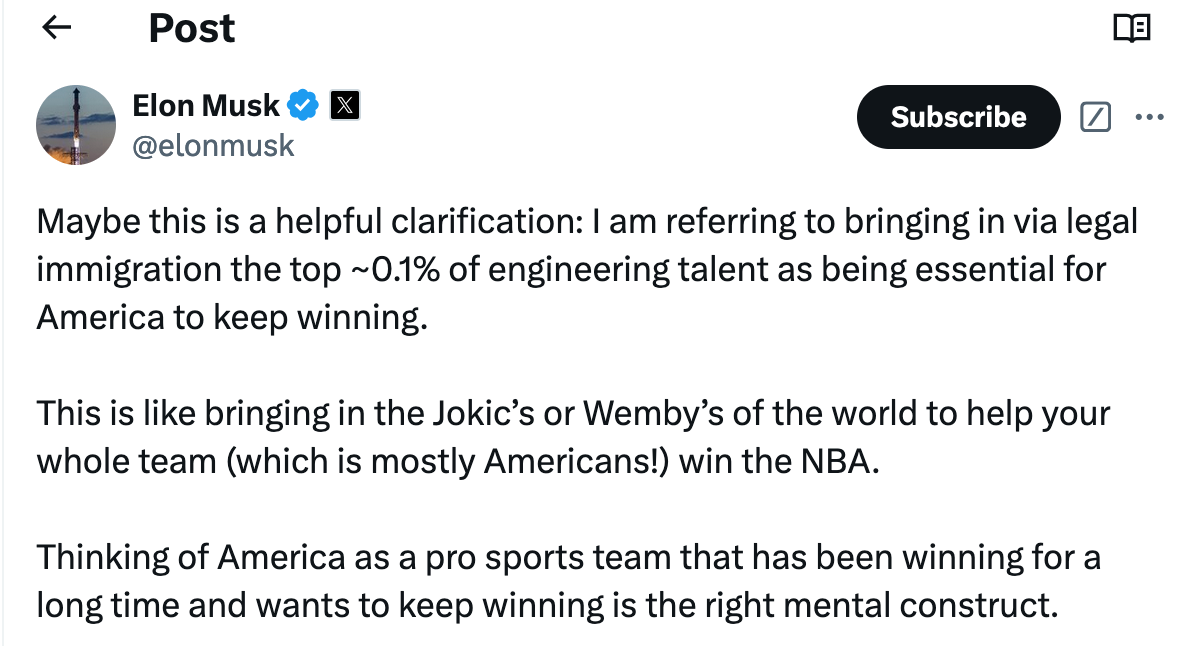Open reader view book icon
This screenshot has height=646, width=1198.
click(1132, 28)
